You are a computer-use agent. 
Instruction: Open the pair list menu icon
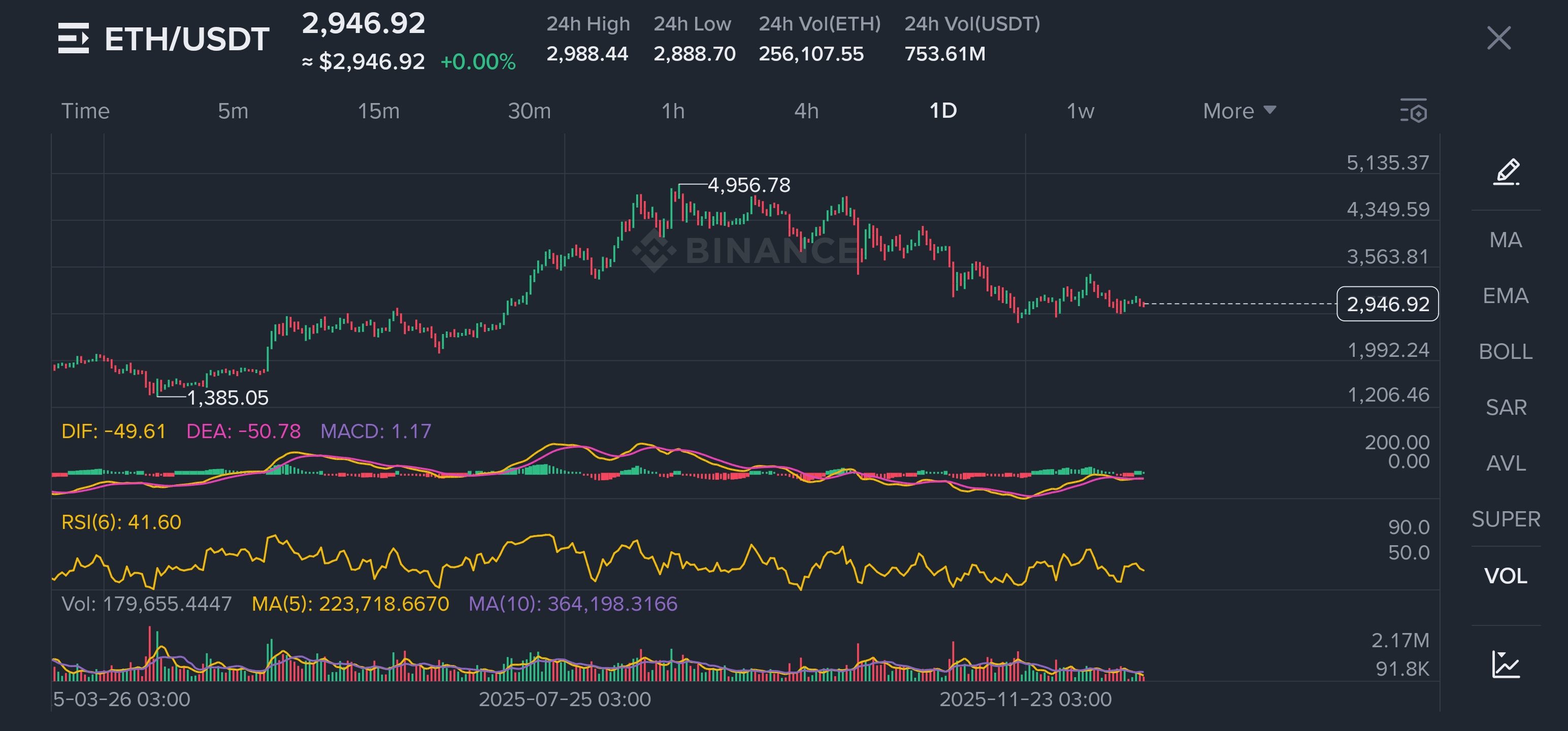pos(73,39)
